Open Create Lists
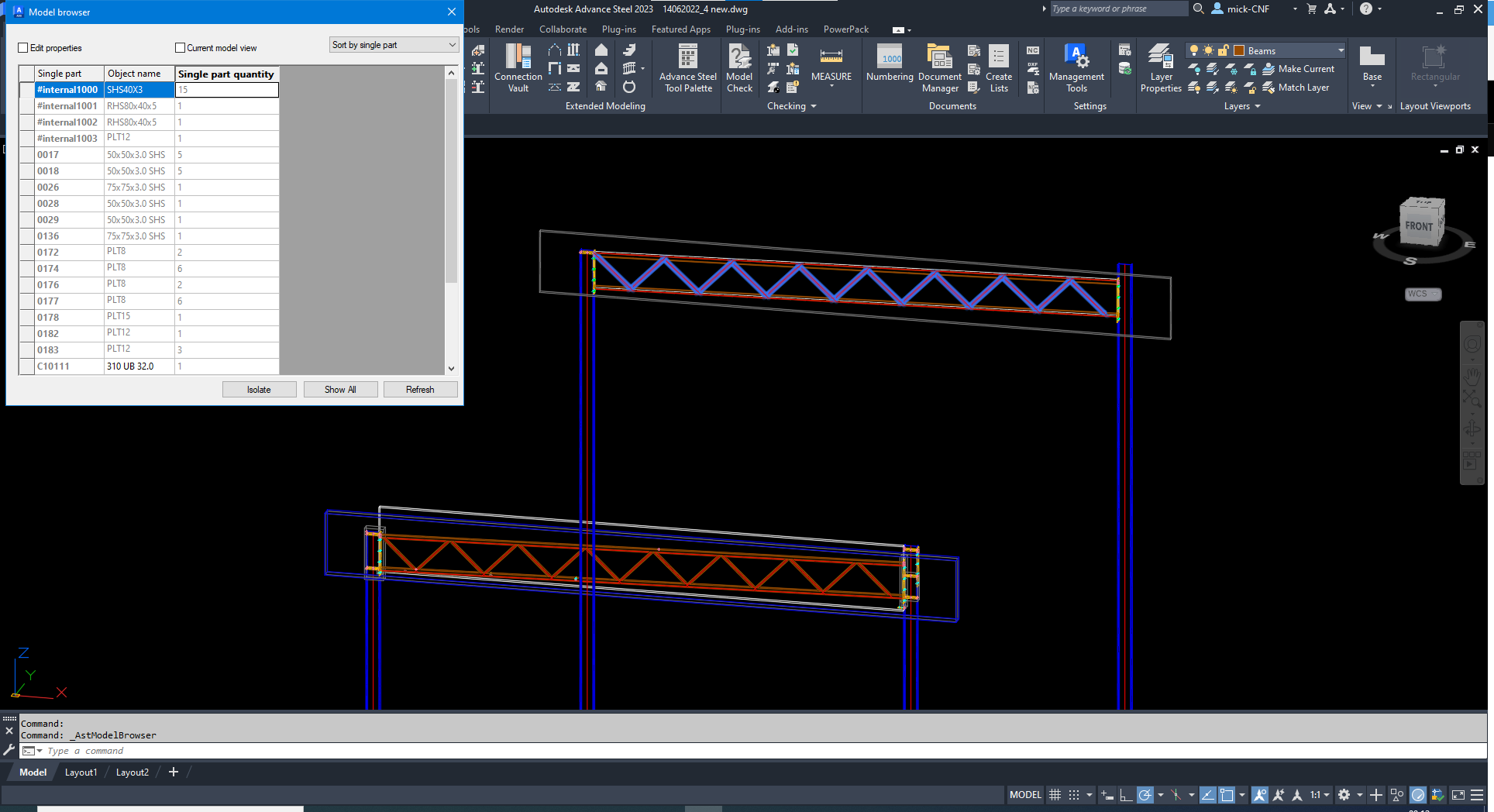The width and height of the screenshot is (1494, 812). pos(998,68)
